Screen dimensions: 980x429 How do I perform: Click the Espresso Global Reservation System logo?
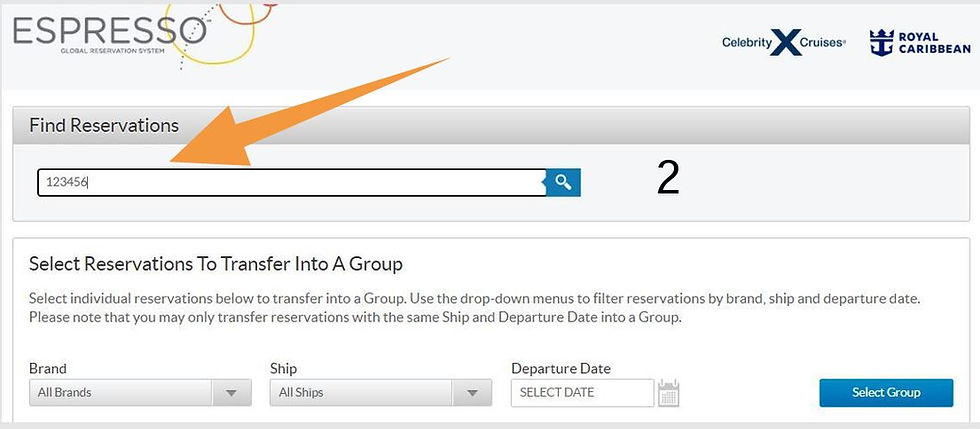(110, 33)
